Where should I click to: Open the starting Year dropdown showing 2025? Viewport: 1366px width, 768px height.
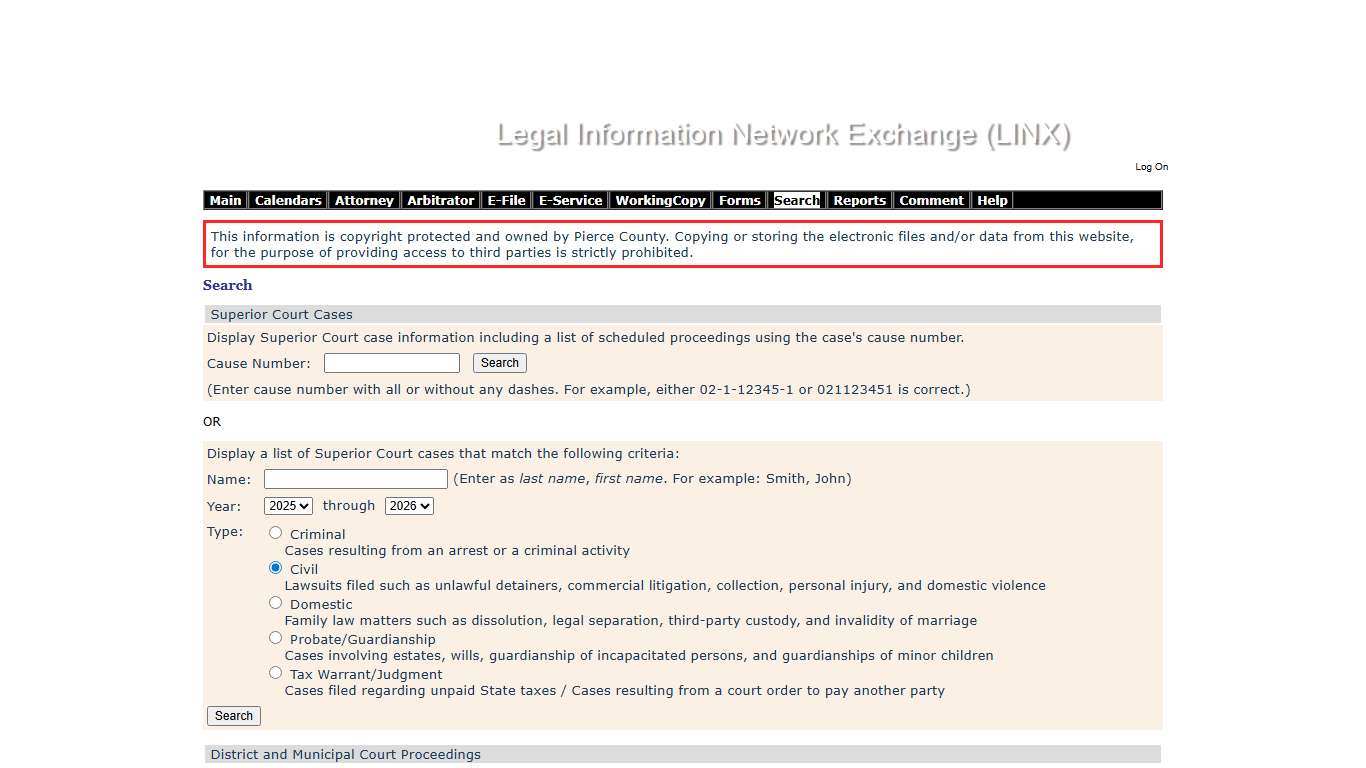(288, 506)
